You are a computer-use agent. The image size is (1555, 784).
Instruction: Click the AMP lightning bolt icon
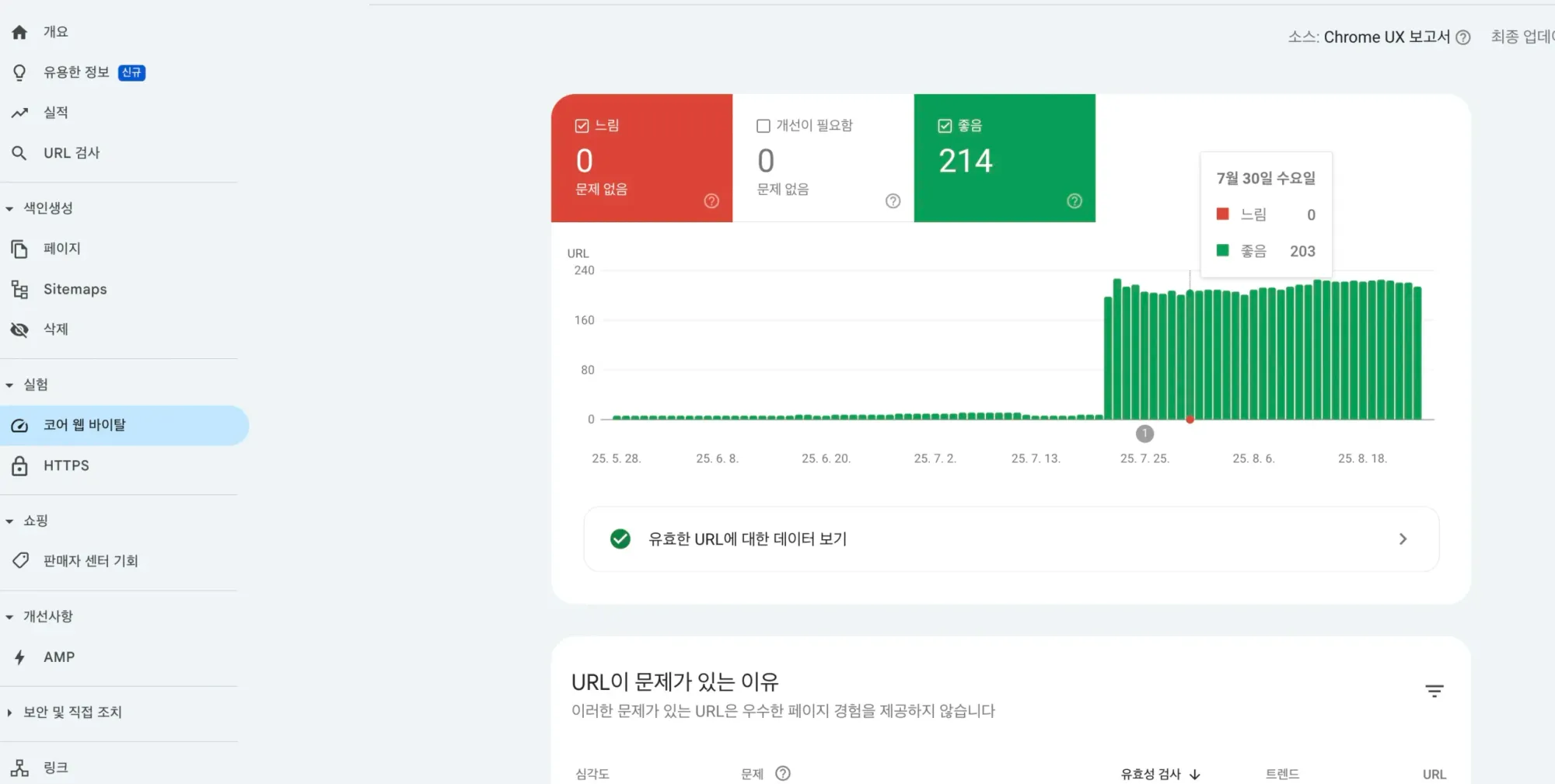[19, 657]
